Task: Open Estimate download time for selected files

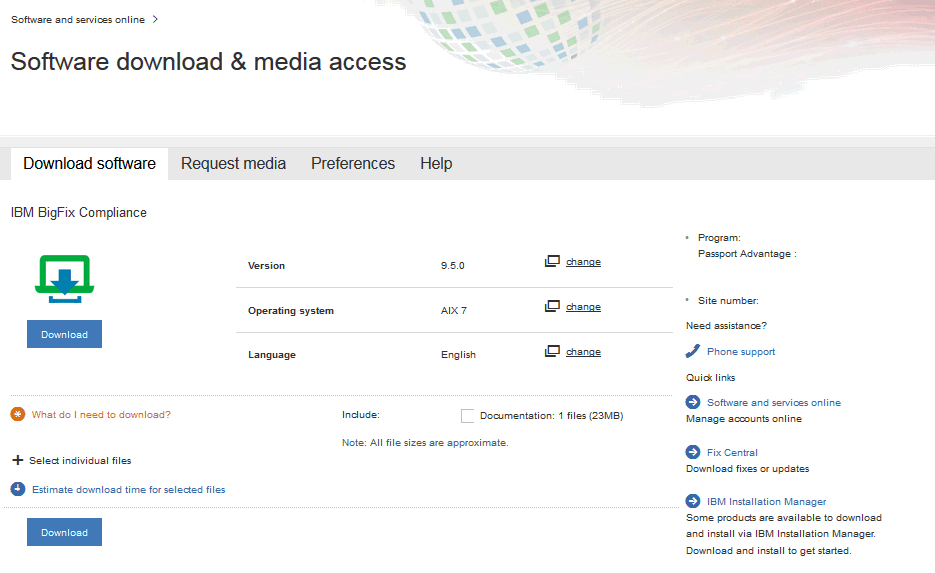Action: 129,490
